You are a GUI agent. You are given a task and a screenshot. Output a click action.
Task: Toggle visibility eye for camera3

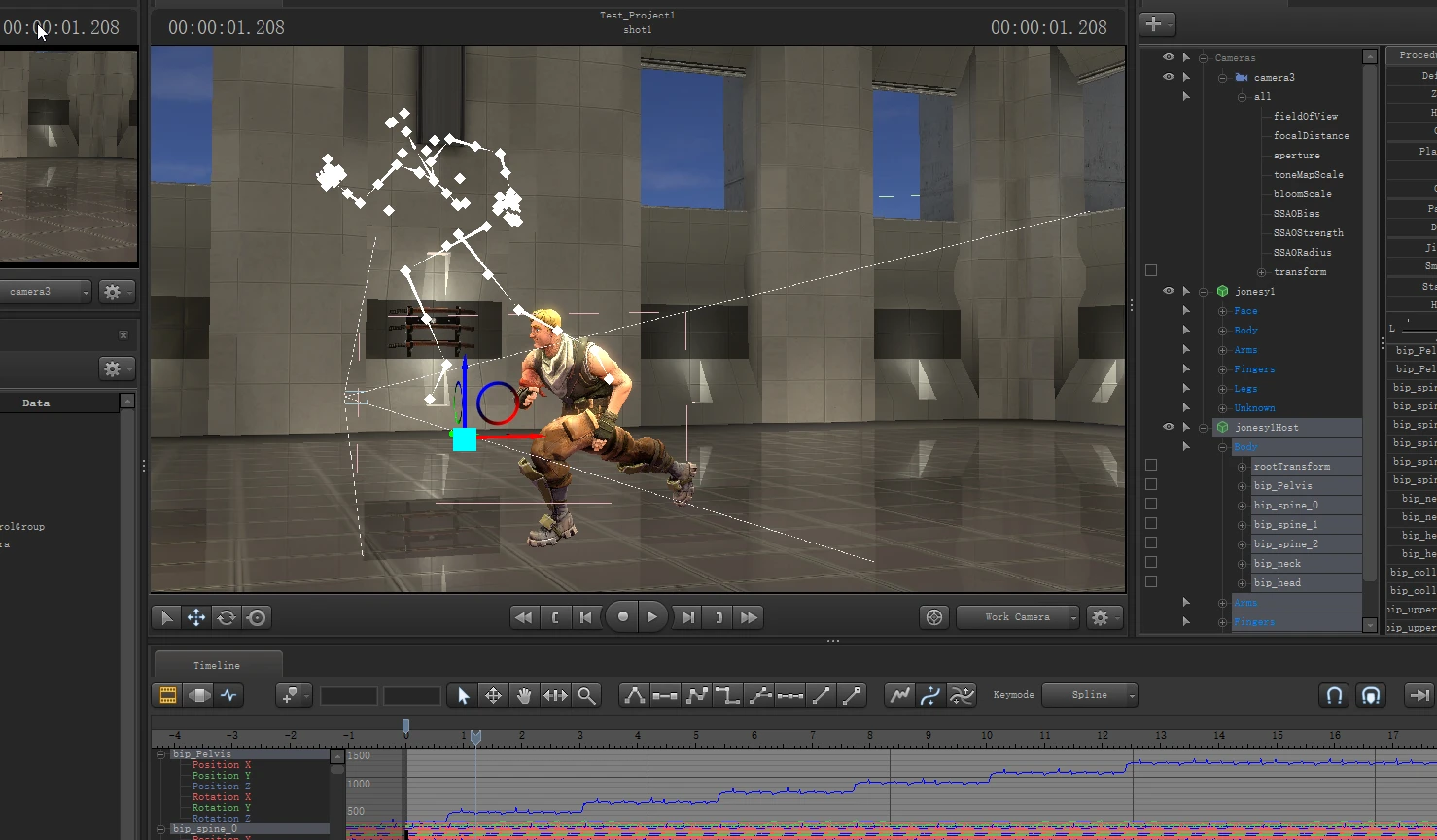pyautogui.click(x=1169, y=77)
